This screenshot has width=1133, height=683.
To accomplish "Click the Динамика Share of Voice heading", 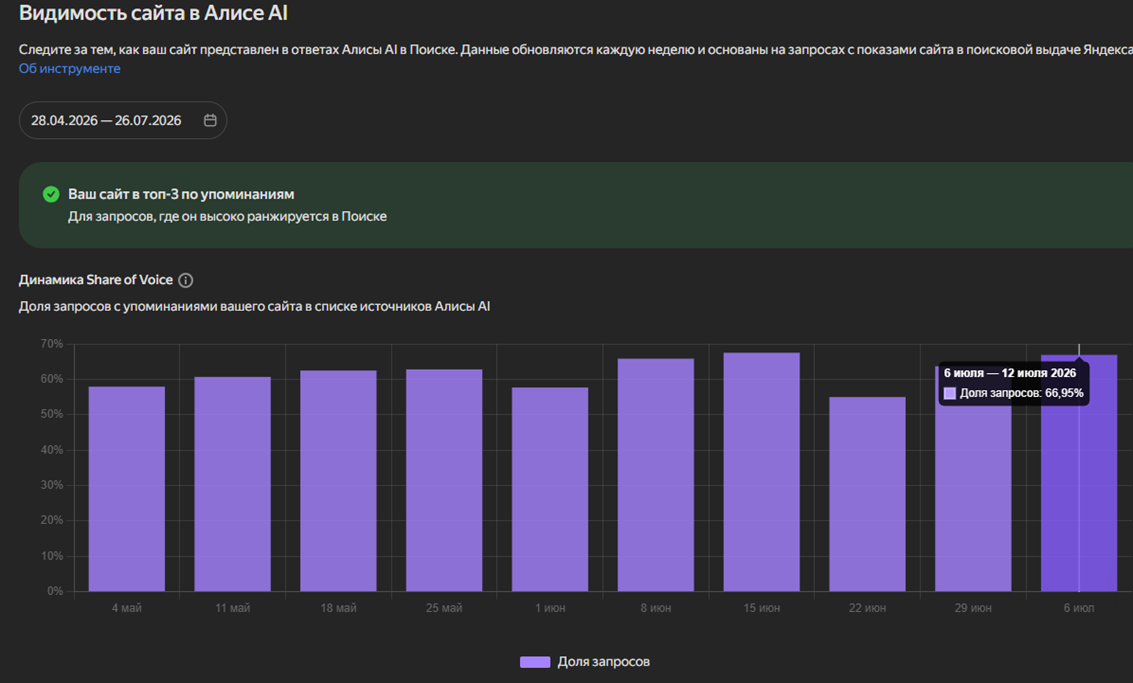I will (95, 280).
